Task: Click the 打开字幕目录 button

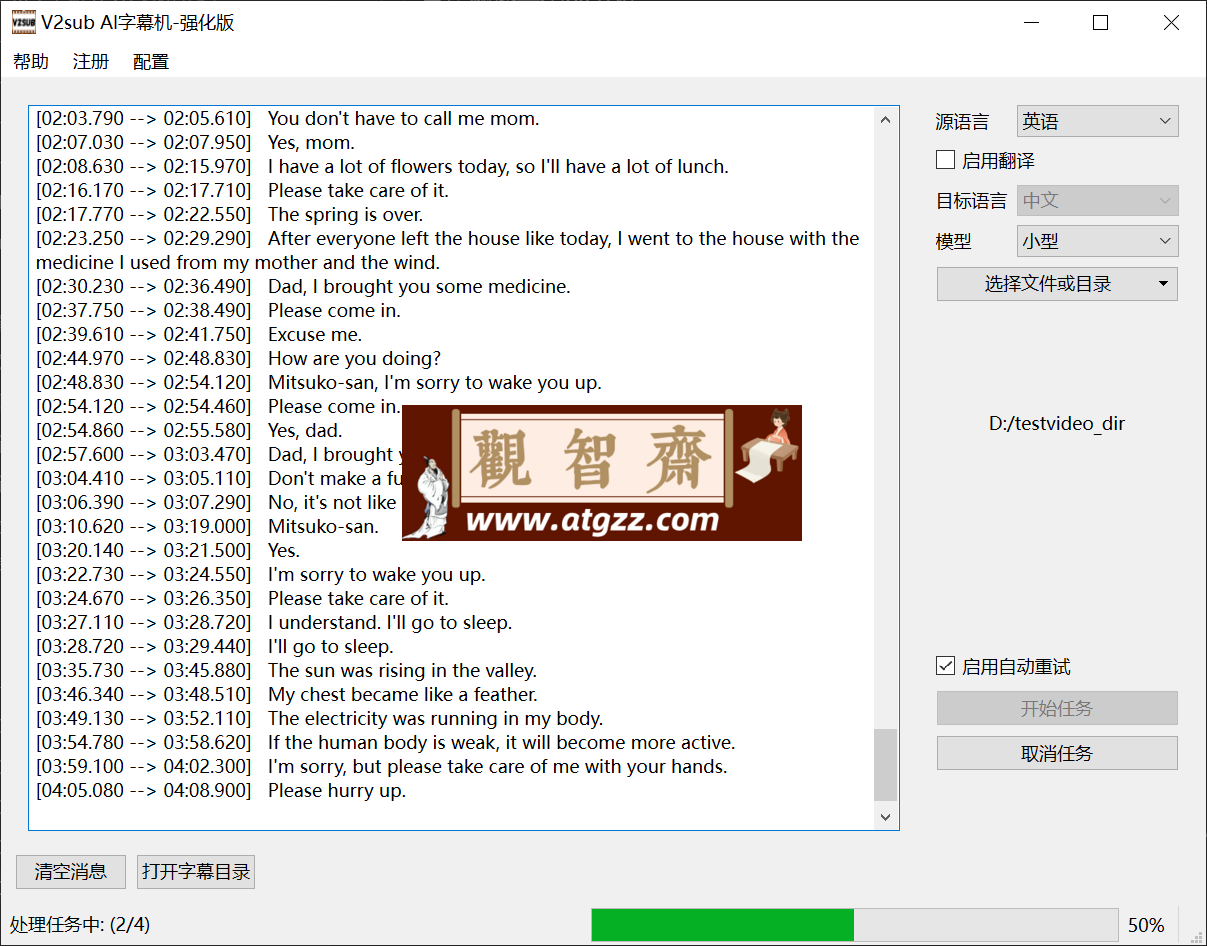Action: point(196,872)
